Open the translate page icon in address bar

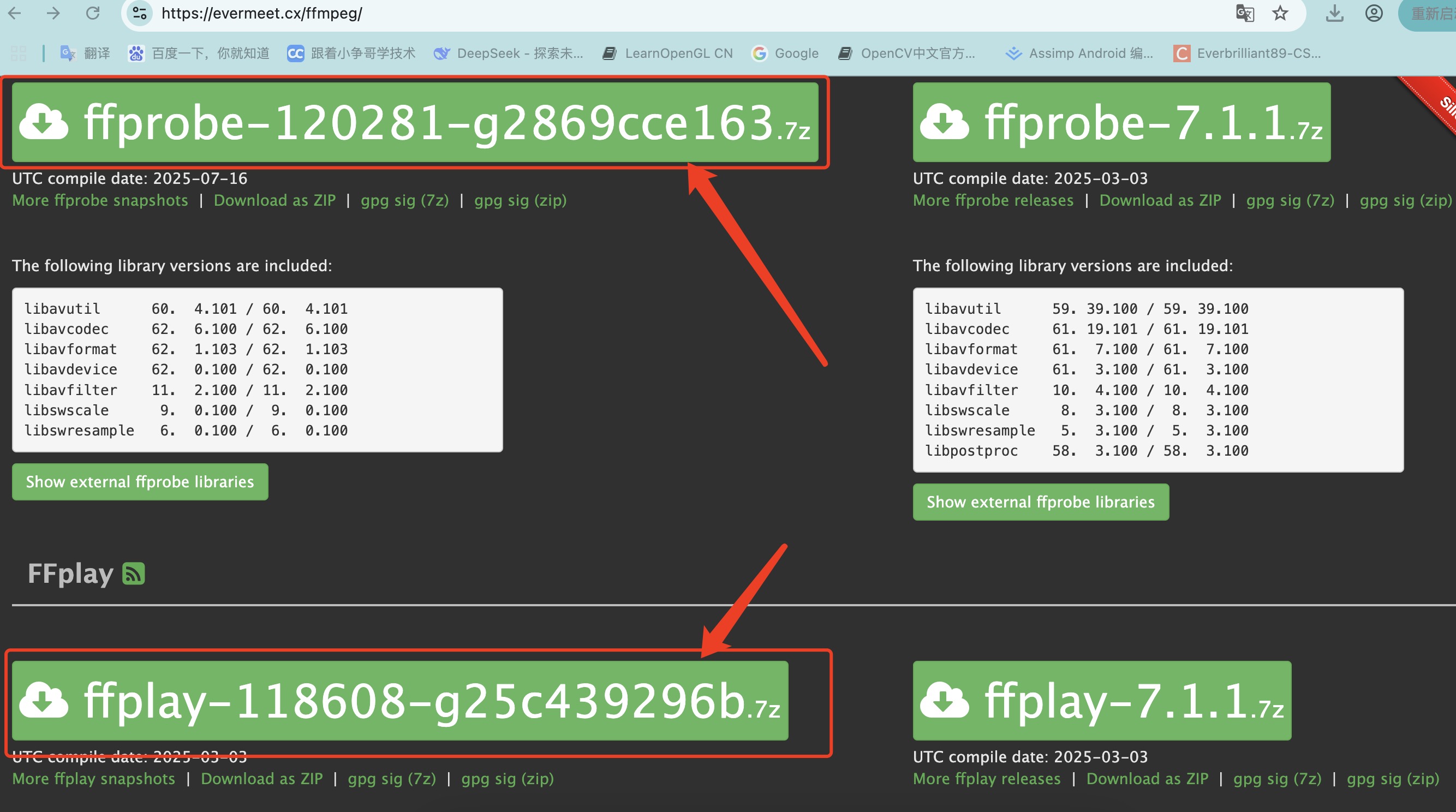pyautogui.click(x=1245, y=13)
